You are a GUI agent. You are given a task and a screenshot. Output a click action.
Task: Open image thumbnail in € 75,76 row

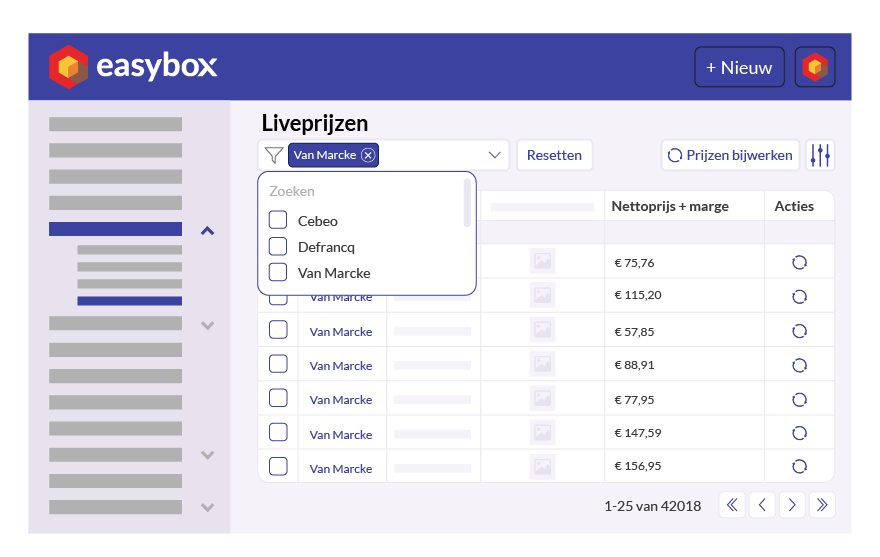(542, 261)
